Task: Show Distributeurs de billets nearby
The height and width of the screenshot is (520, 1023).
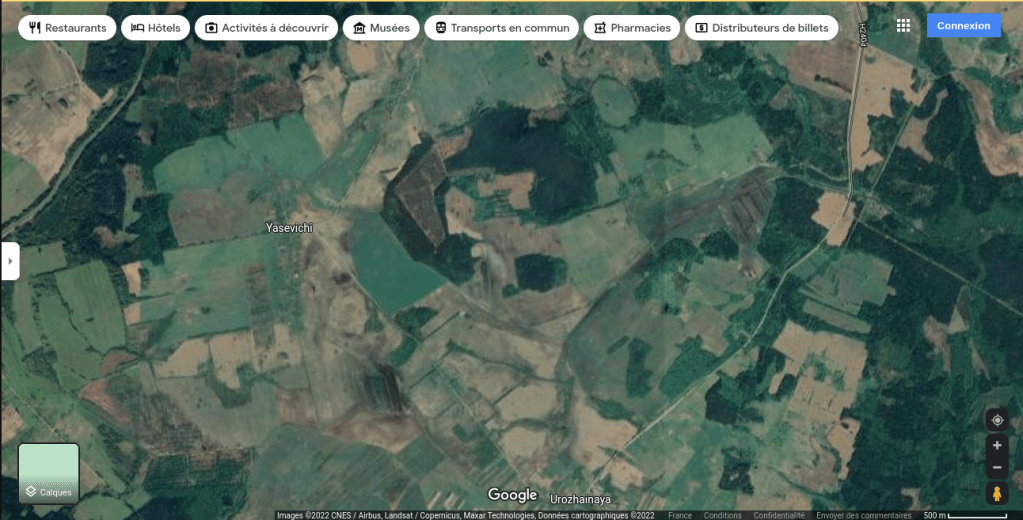Action: pos(761,28)
